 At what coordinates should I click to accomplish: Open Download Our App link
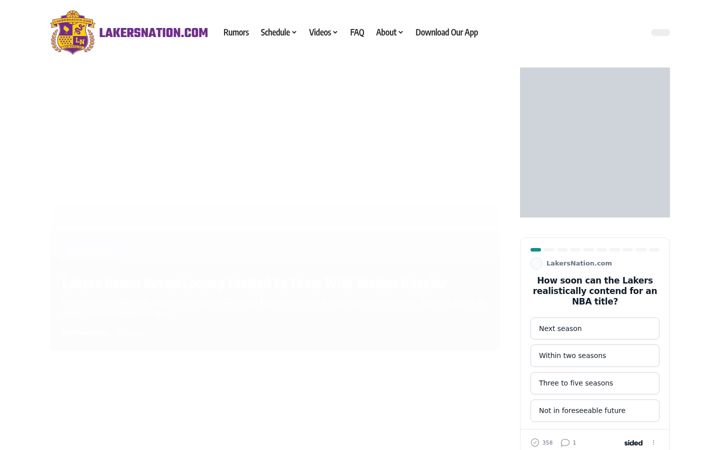pos(446,32)
